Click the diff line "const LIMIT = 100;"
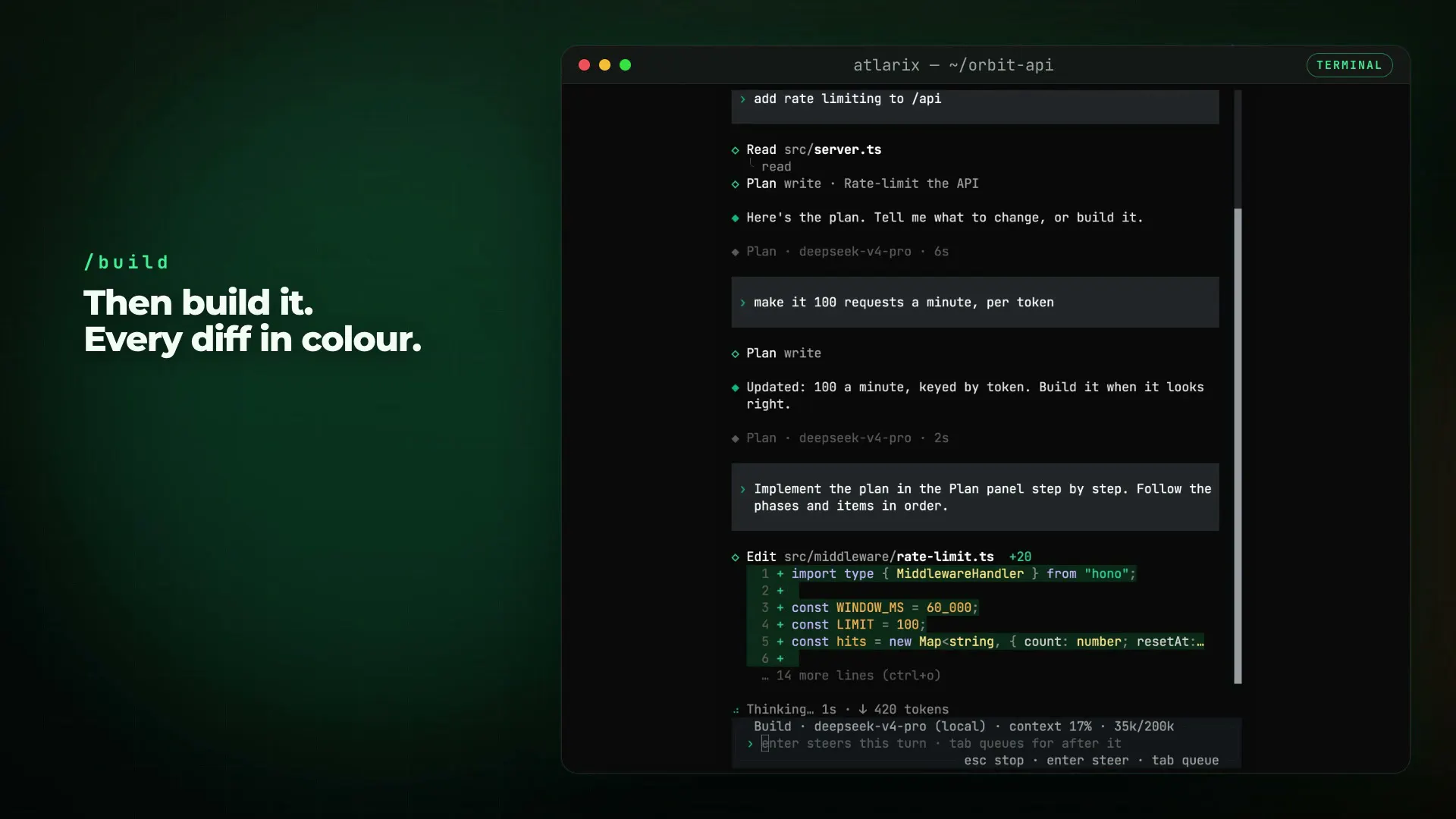 pyautogui.click(x=858, y=625)
